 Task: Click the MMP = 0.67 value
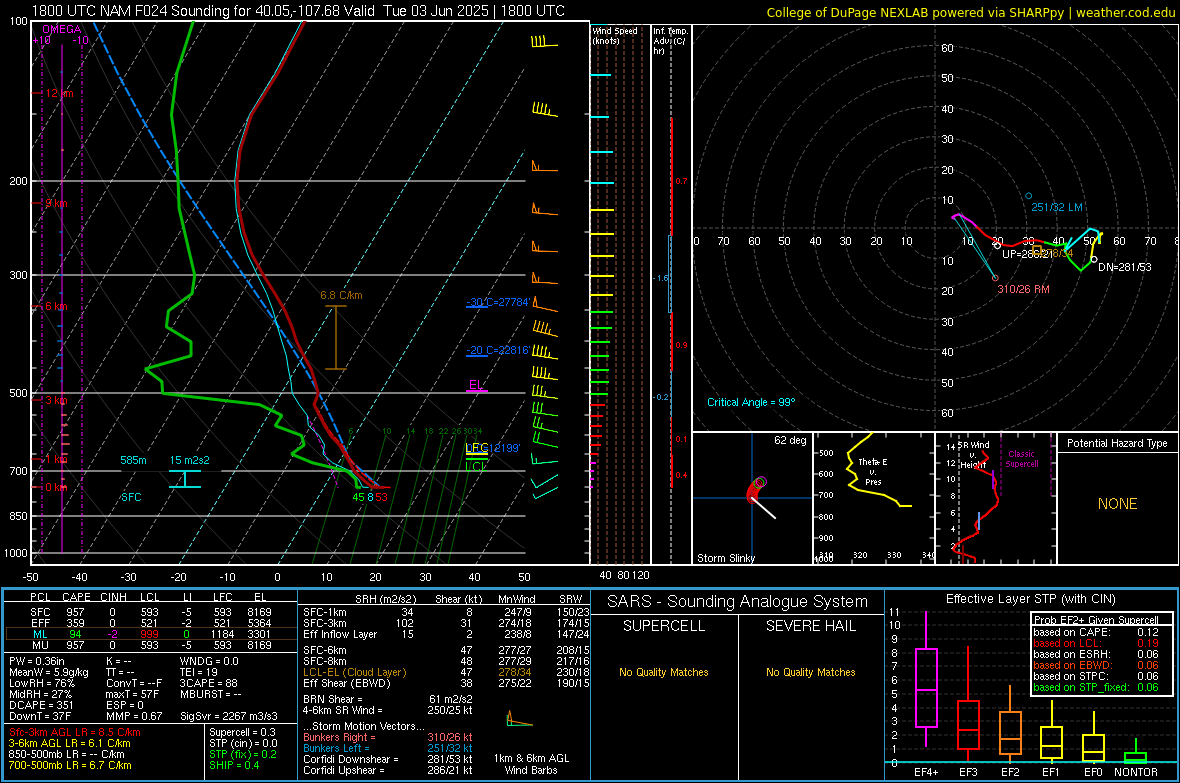134,715
